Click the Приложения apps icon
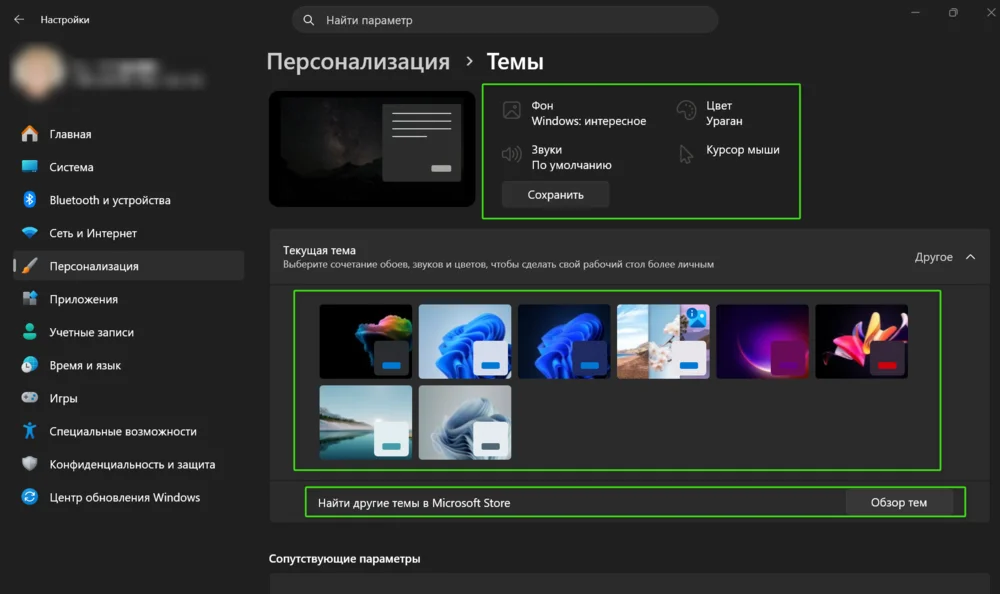1000x594 pixels. pos(29,299)
